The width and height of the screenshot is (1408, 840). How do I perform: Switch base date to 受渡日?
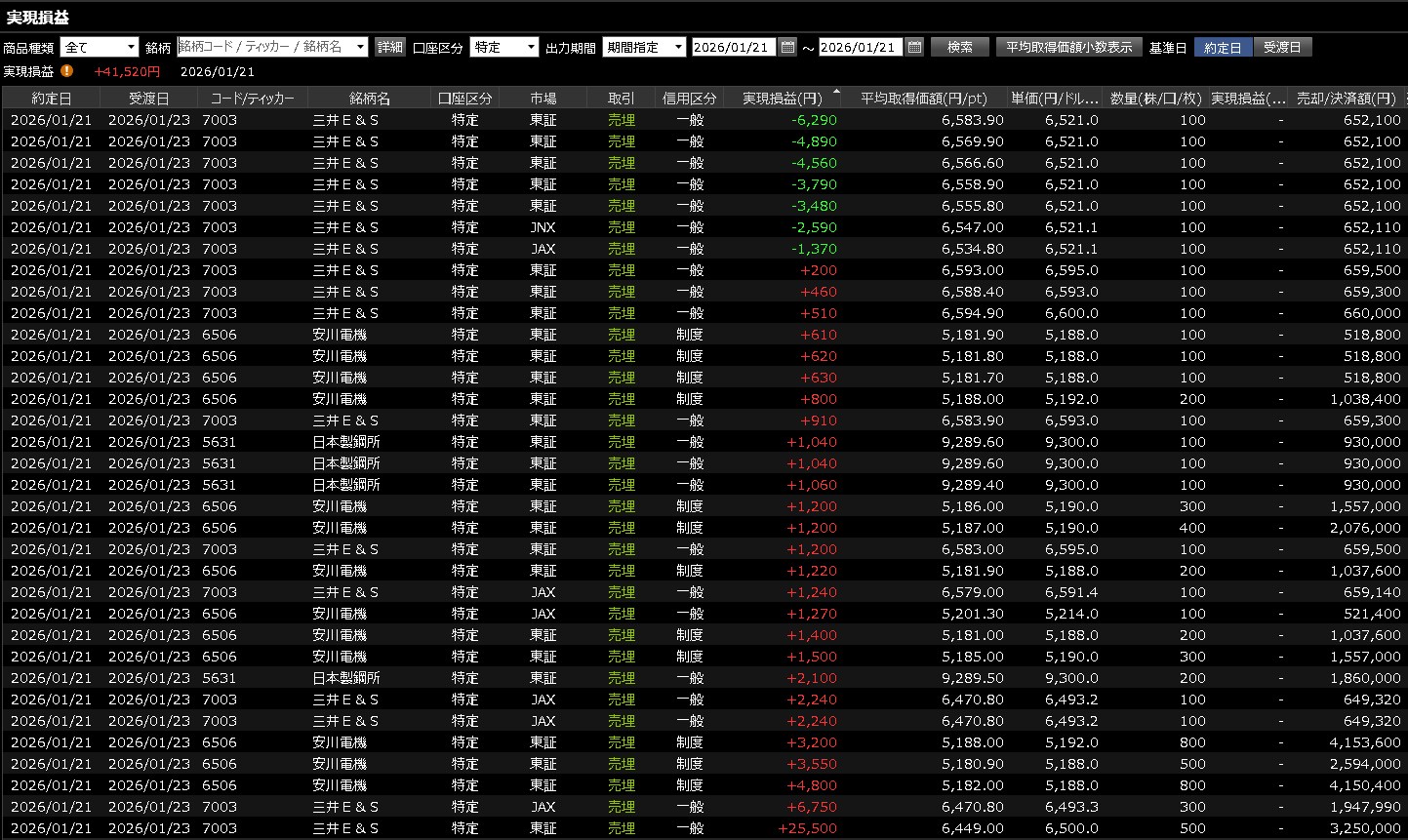pyautogui.click(x=1282, y=47)
